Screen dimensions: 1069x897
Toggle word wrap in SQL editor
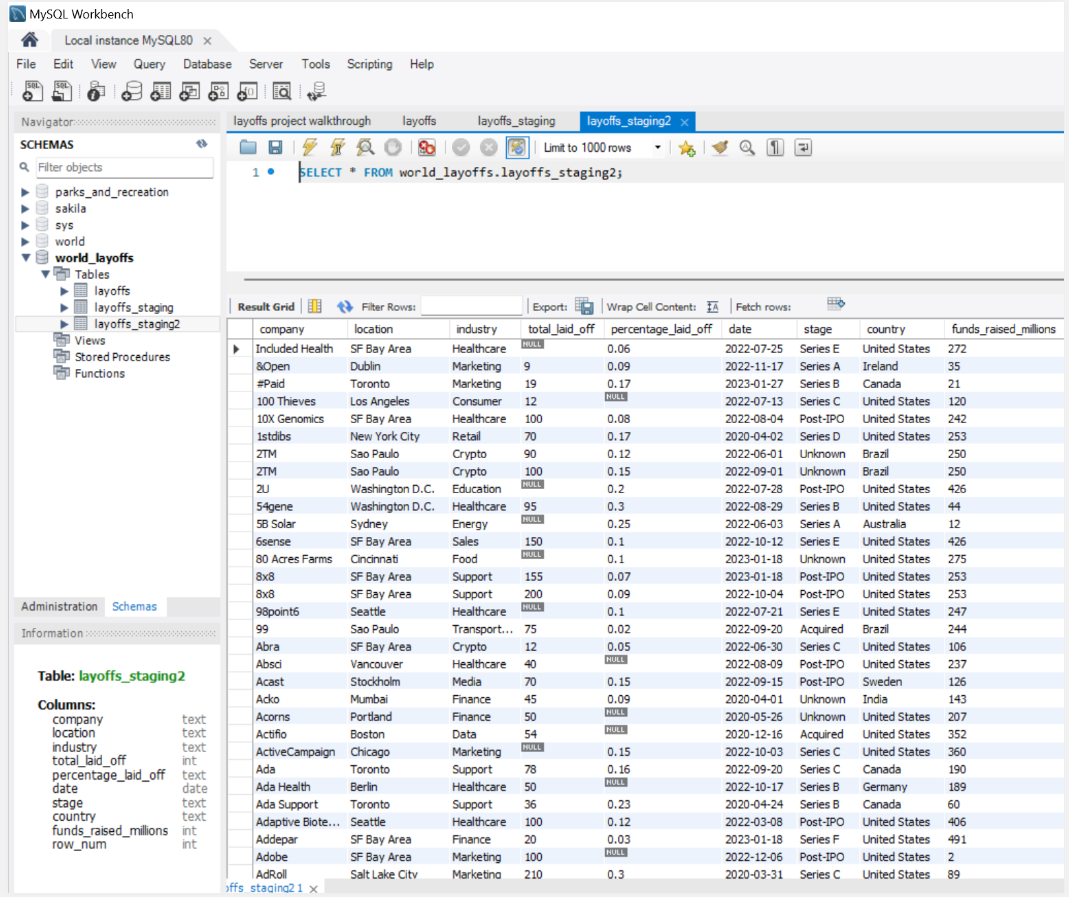(803, 148)
